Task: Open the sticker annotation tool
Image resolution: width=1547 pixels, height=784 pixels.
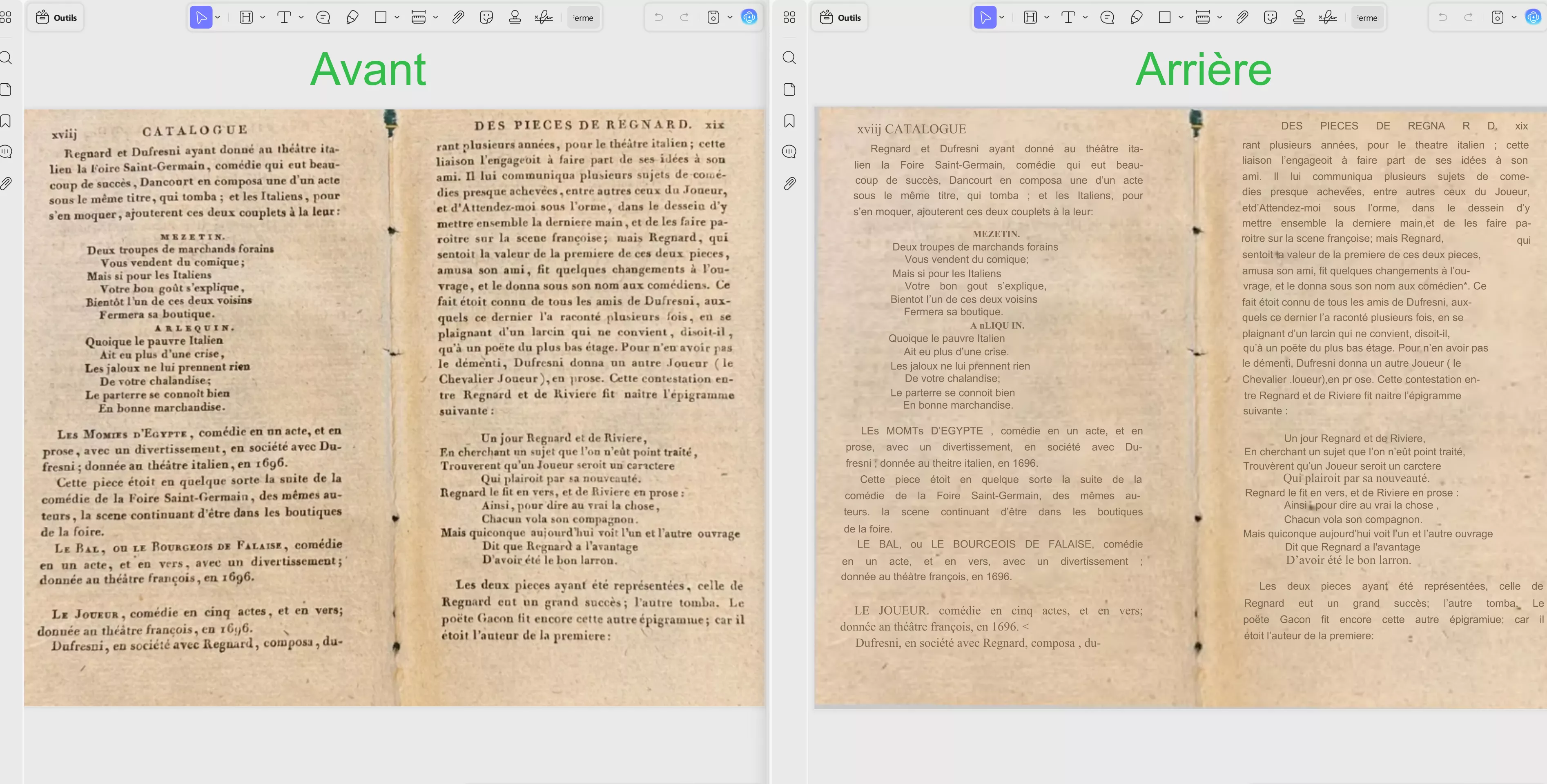Action: click(486, 17)
